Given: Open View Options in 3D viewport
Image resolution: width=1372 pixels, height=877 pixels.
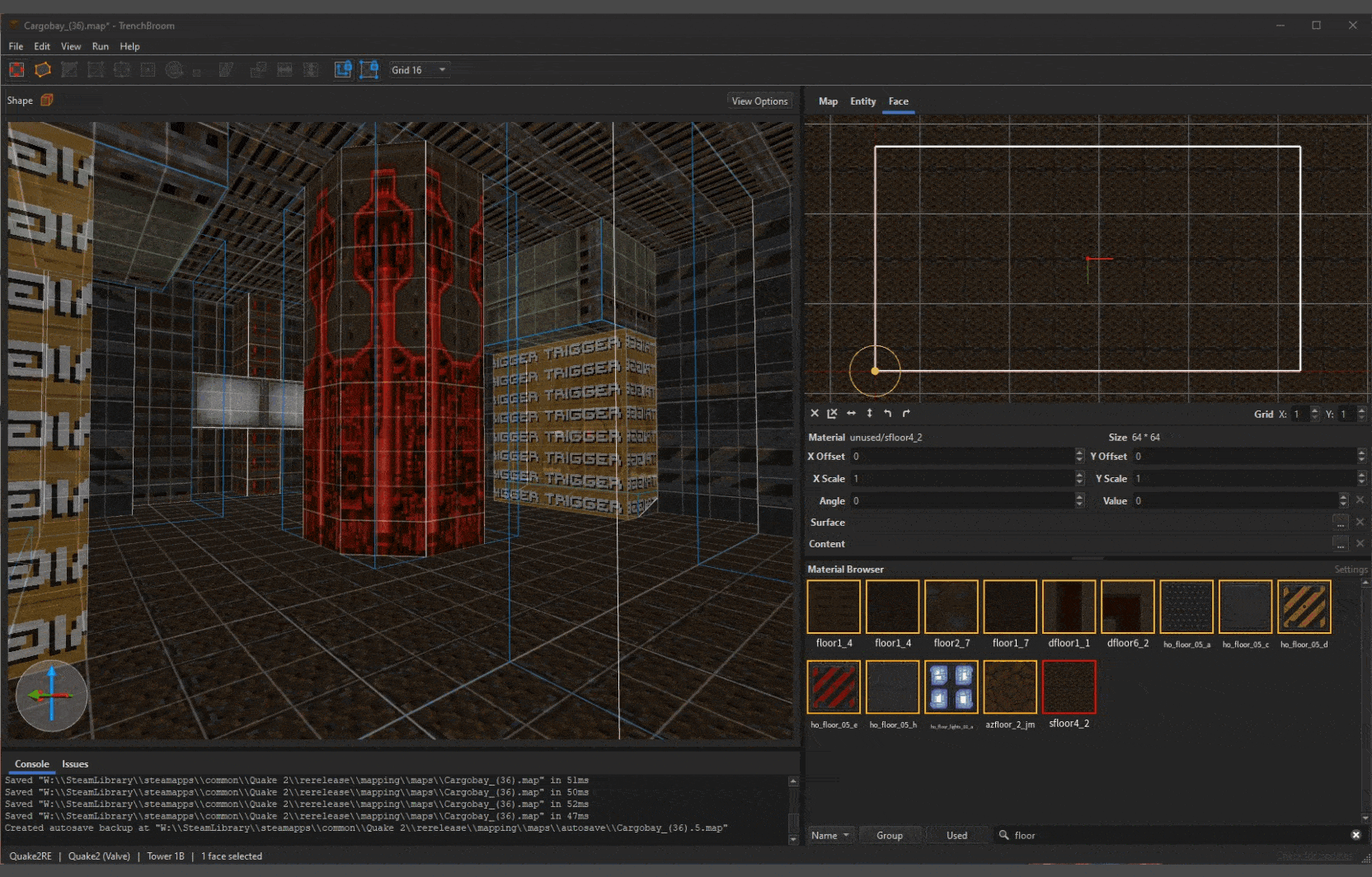Looking at the screenshot, I should [759, 101].
